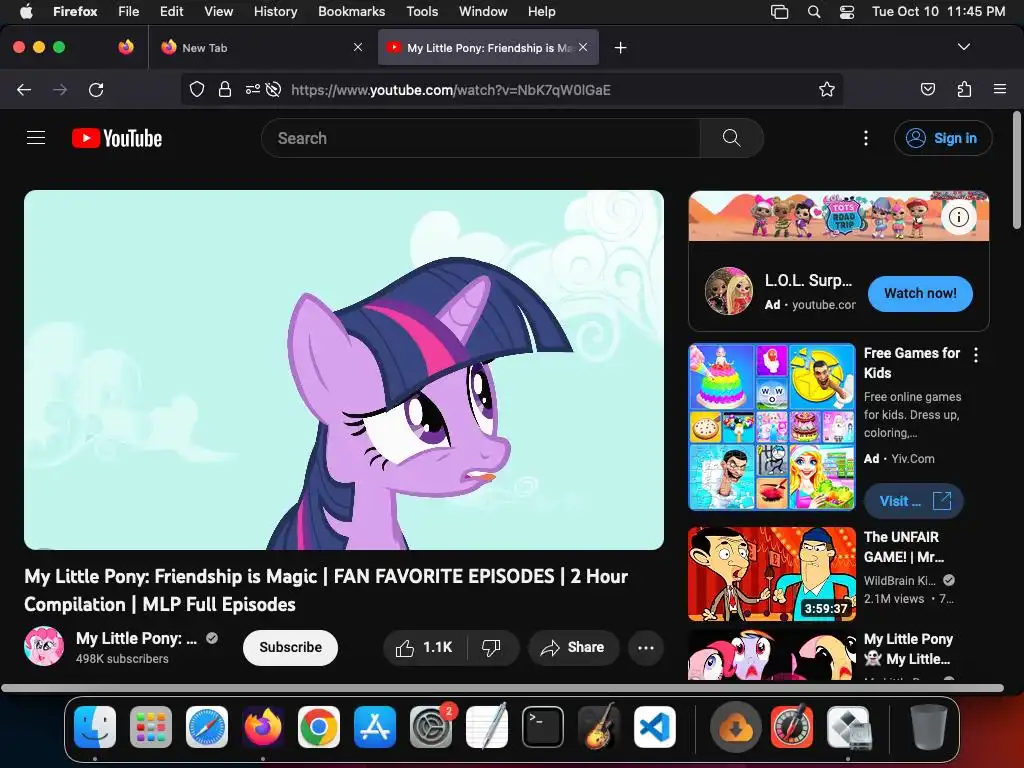The height and width of the screenshot is (768, 1024).
Task: Open the Pinkie Pie channel avatar
Action: click(x=44, y=646)
